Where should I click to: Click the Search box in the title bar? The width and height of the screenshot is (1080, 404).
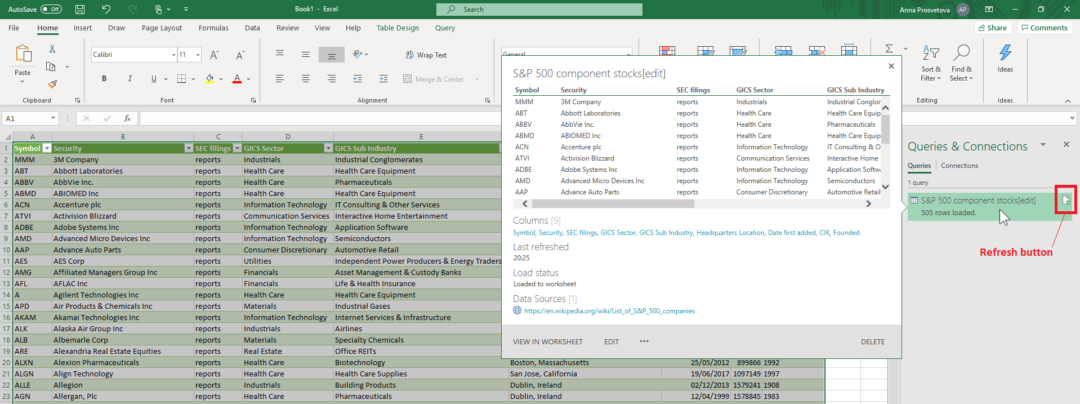point(540,9)
